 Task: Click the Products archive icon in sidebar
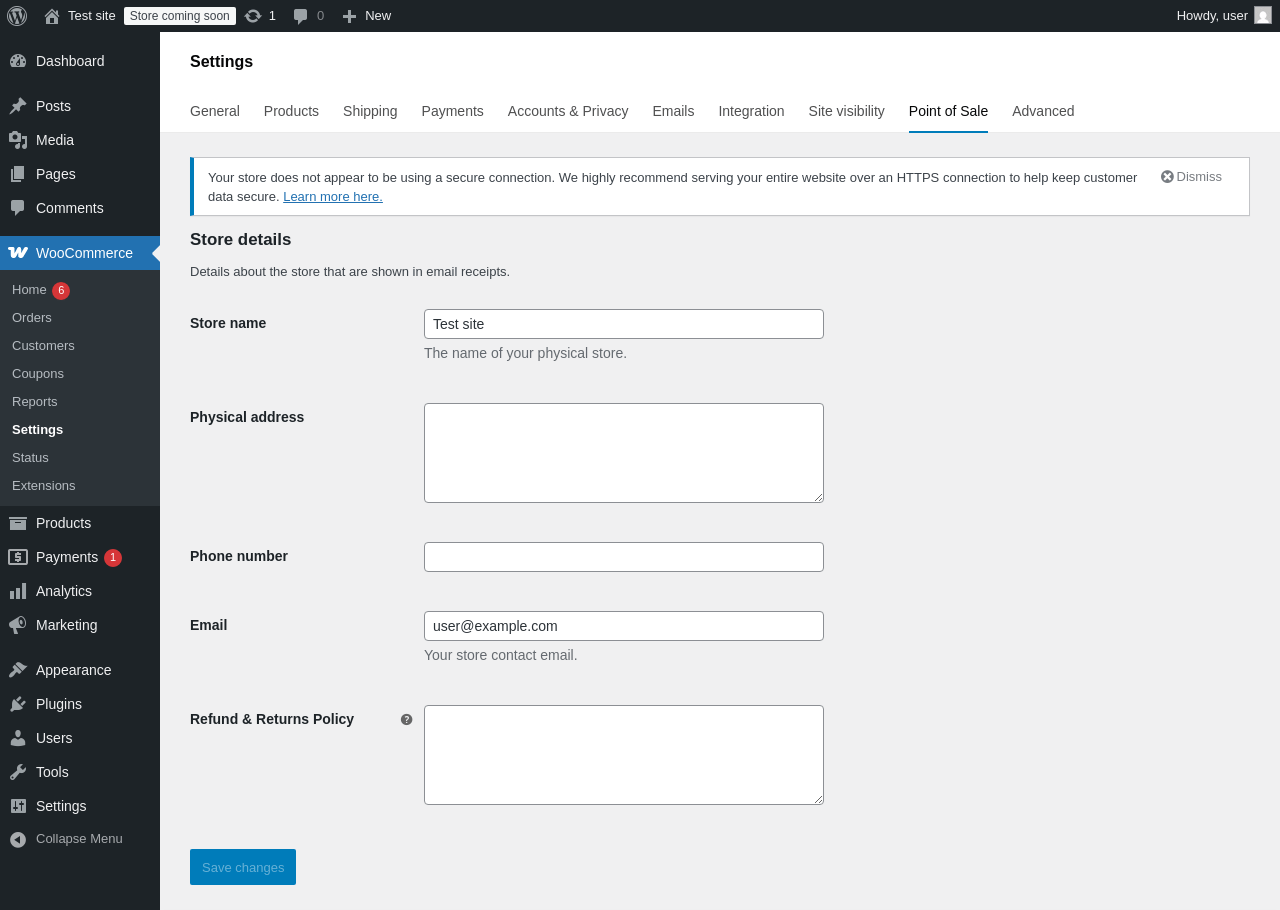coord(18,523)
